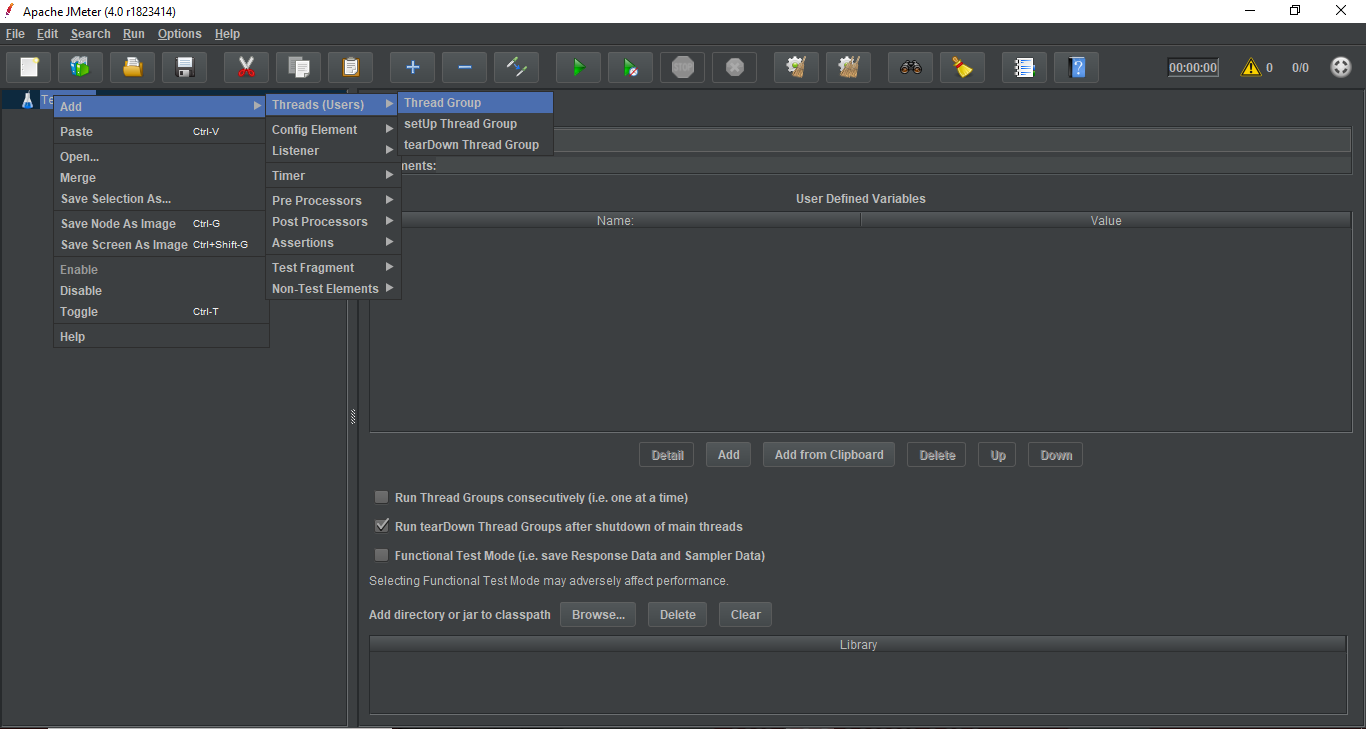Viewport: 1366px width, 729px height.
Task: Click the Save test plan floppy icon
Action: (x=184, y=68)
